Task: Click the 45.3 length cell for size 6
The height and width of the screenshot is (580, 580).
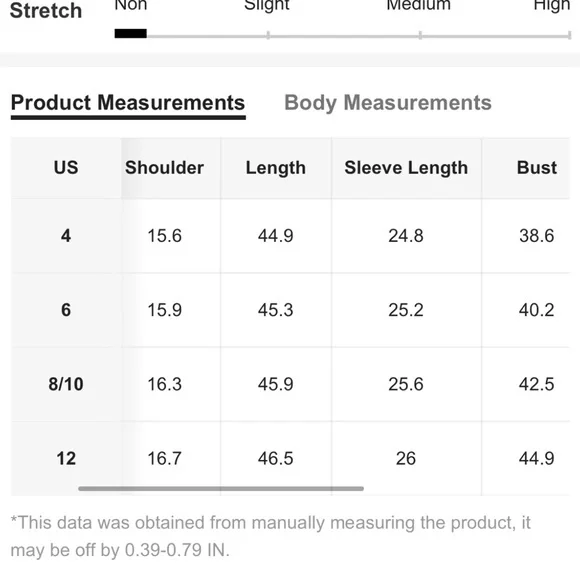Action: coord(276,310)
